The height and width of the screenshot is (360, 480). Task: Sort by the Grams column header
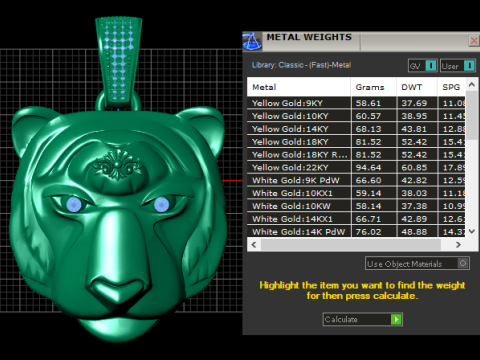click(373, 87)
